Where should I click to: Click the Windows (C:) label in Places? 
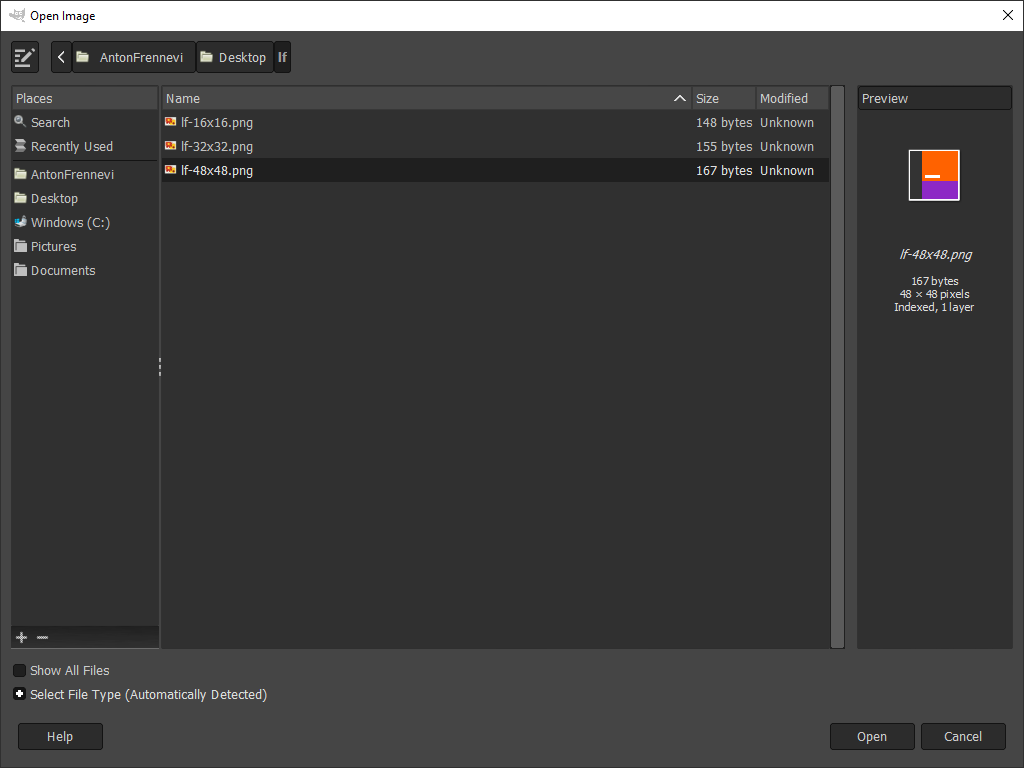(71, 223)
